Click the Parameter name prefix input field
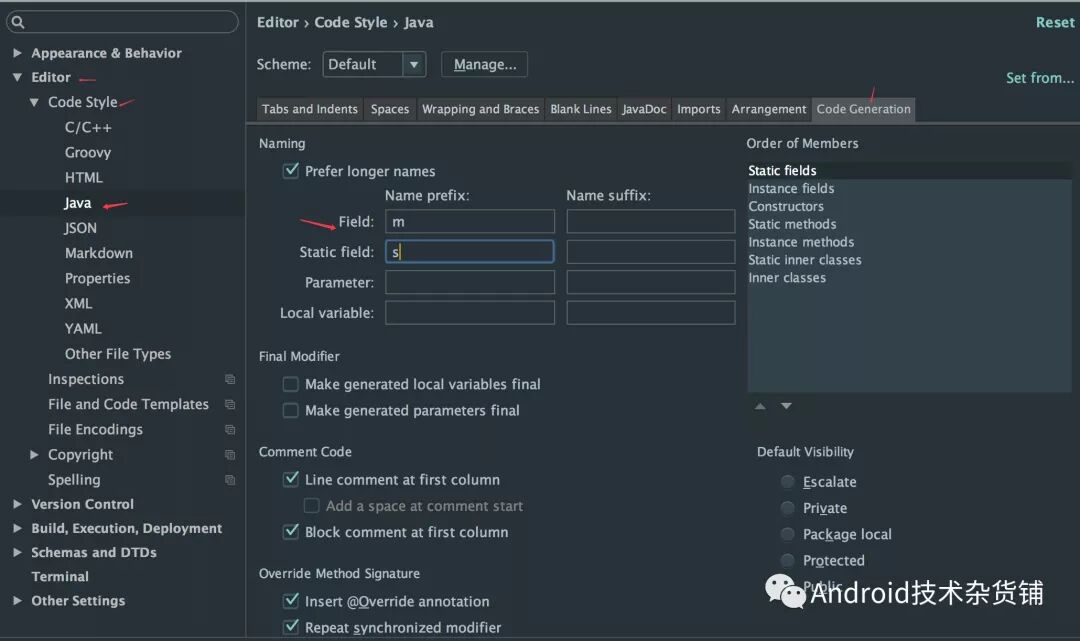Viewport: 1080px width, 641px height. pyautogui.click(x=469, y=282)
